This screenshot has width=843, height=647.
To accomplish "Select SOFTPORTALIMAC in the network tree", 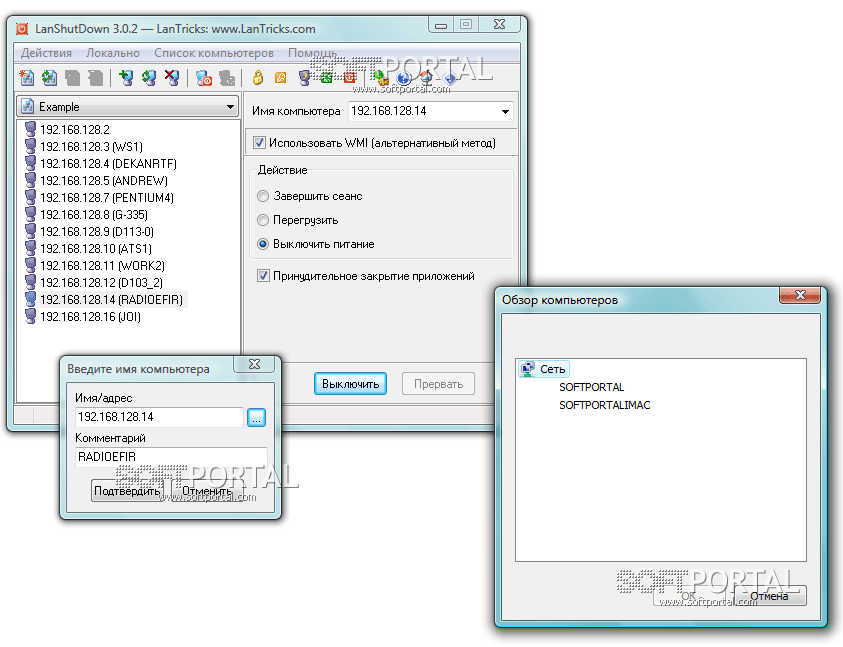I will pos(604,405).
